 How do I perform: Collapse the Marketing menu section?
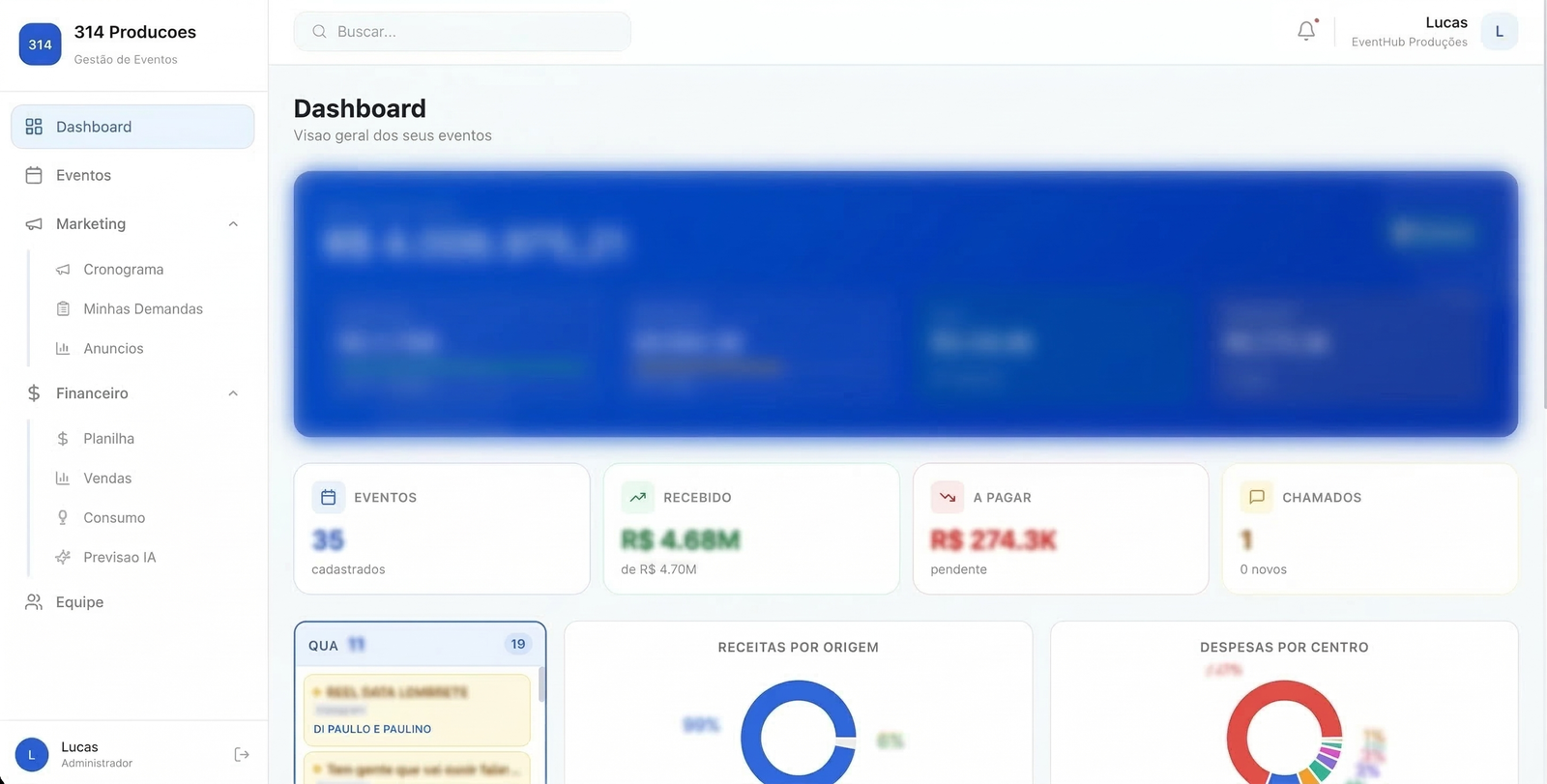(233, 224)
